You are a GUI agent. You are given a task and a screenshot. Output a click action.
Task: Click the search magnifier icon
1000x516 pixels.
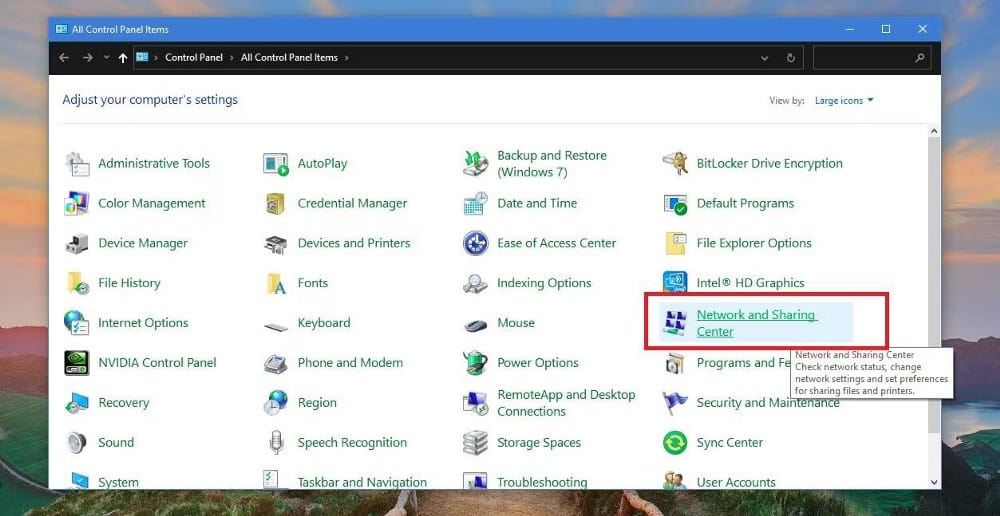[x=920, y=58]
